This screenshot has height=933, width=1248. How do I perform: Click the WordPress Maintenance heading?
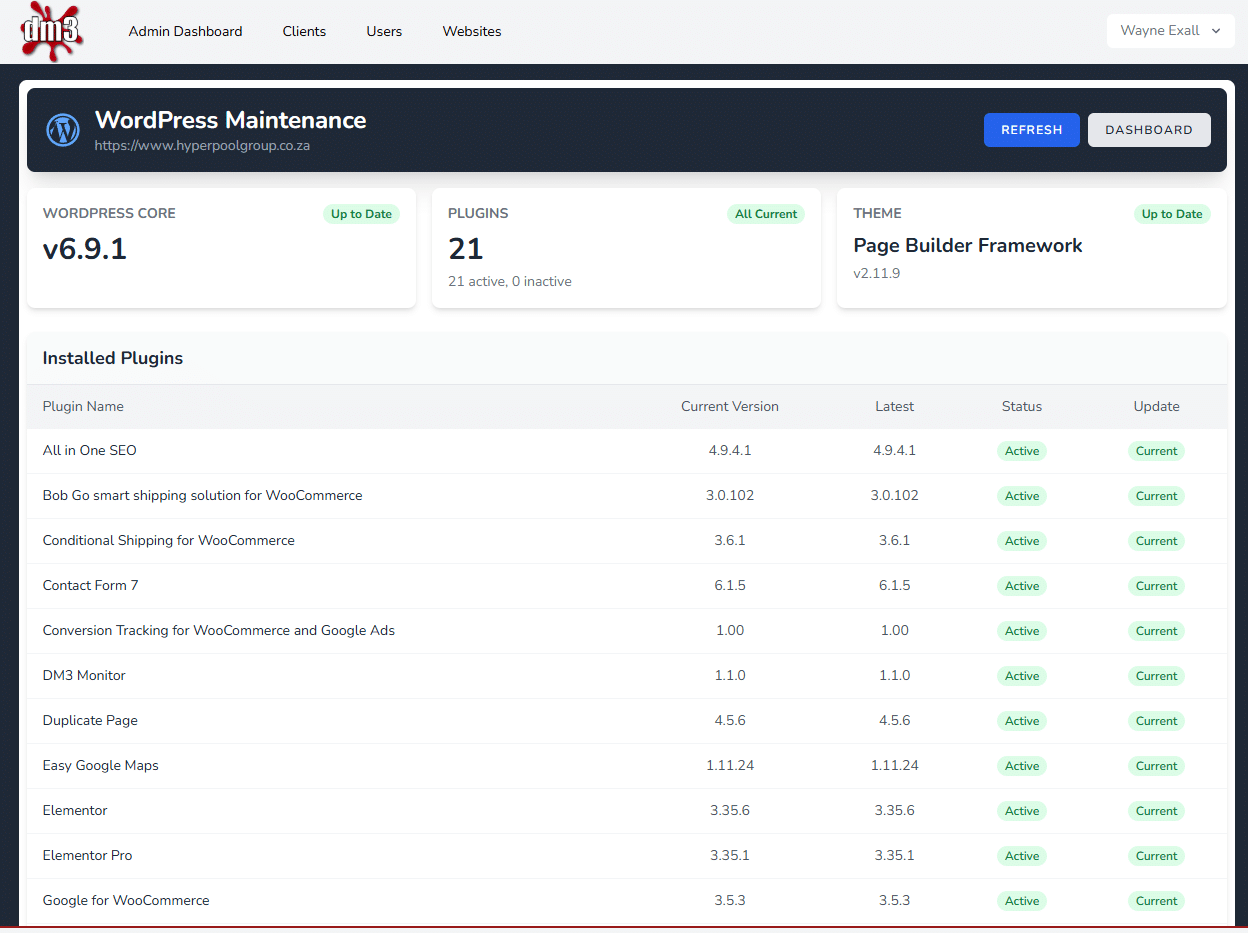230,120
